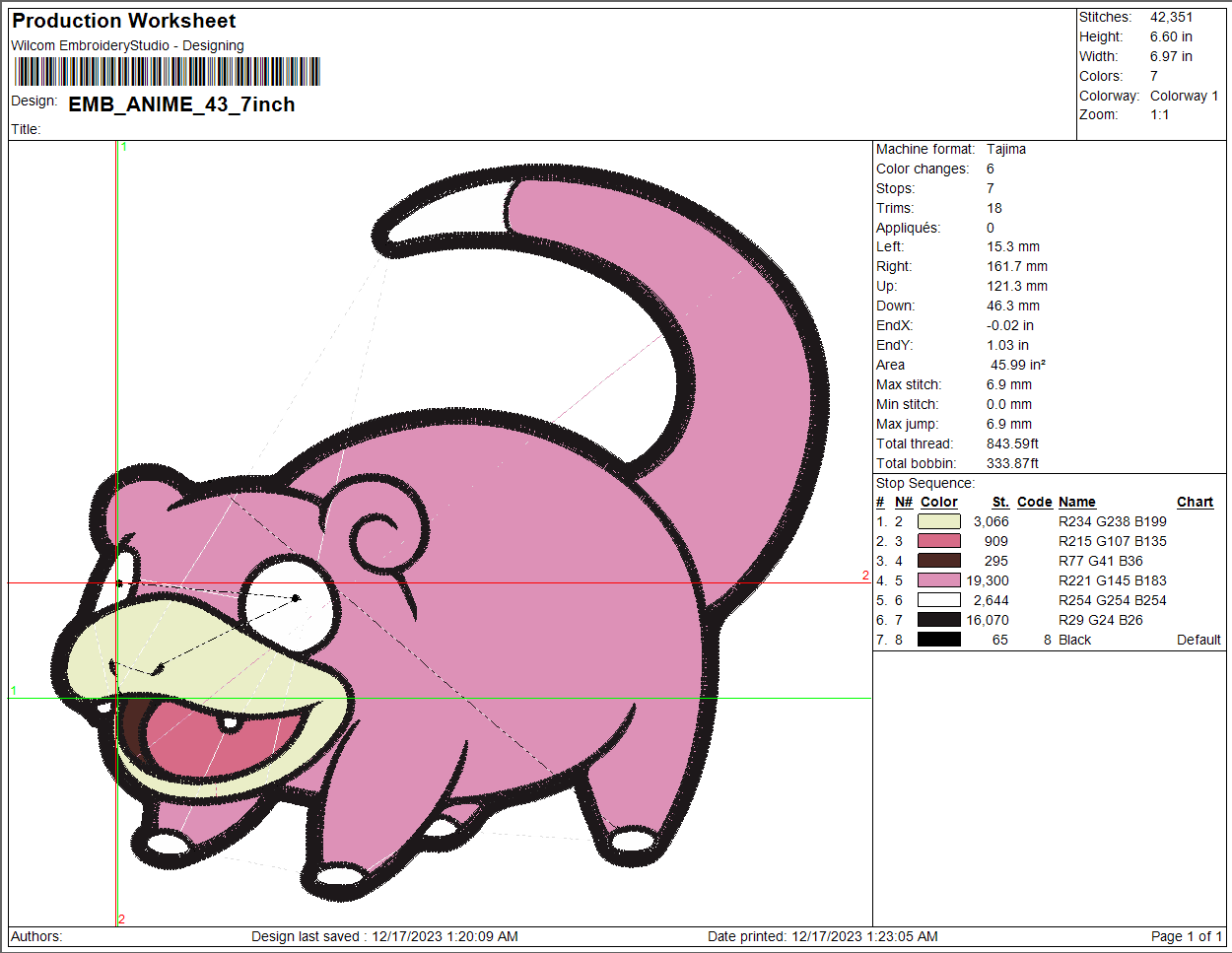The width and height of the screenshot is (1232, 953).
Task: Click the small white tooth in the mouth
Action: 231,725
